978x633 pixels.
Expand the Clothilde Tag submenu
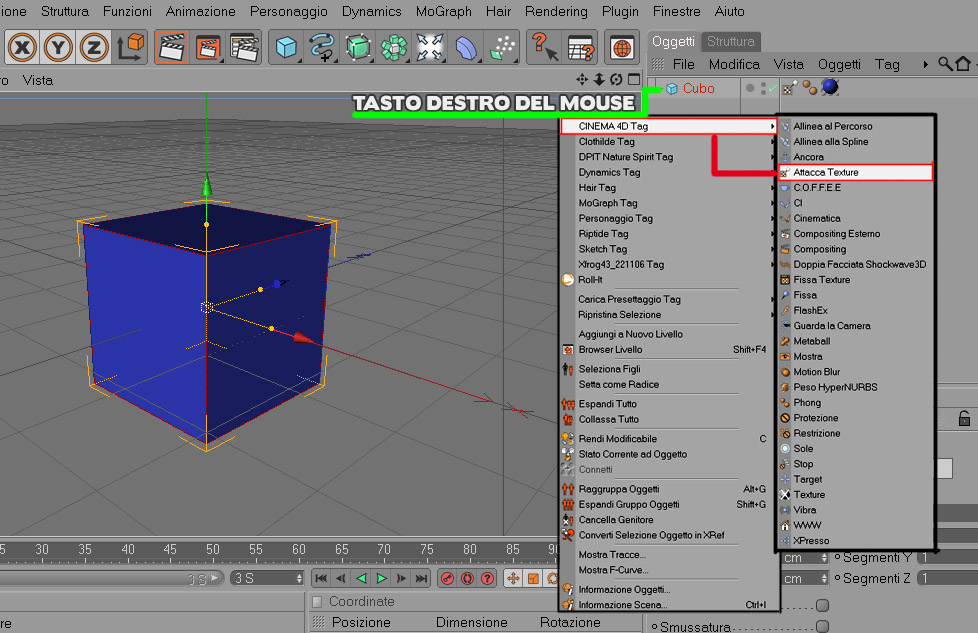coord(667,142)
